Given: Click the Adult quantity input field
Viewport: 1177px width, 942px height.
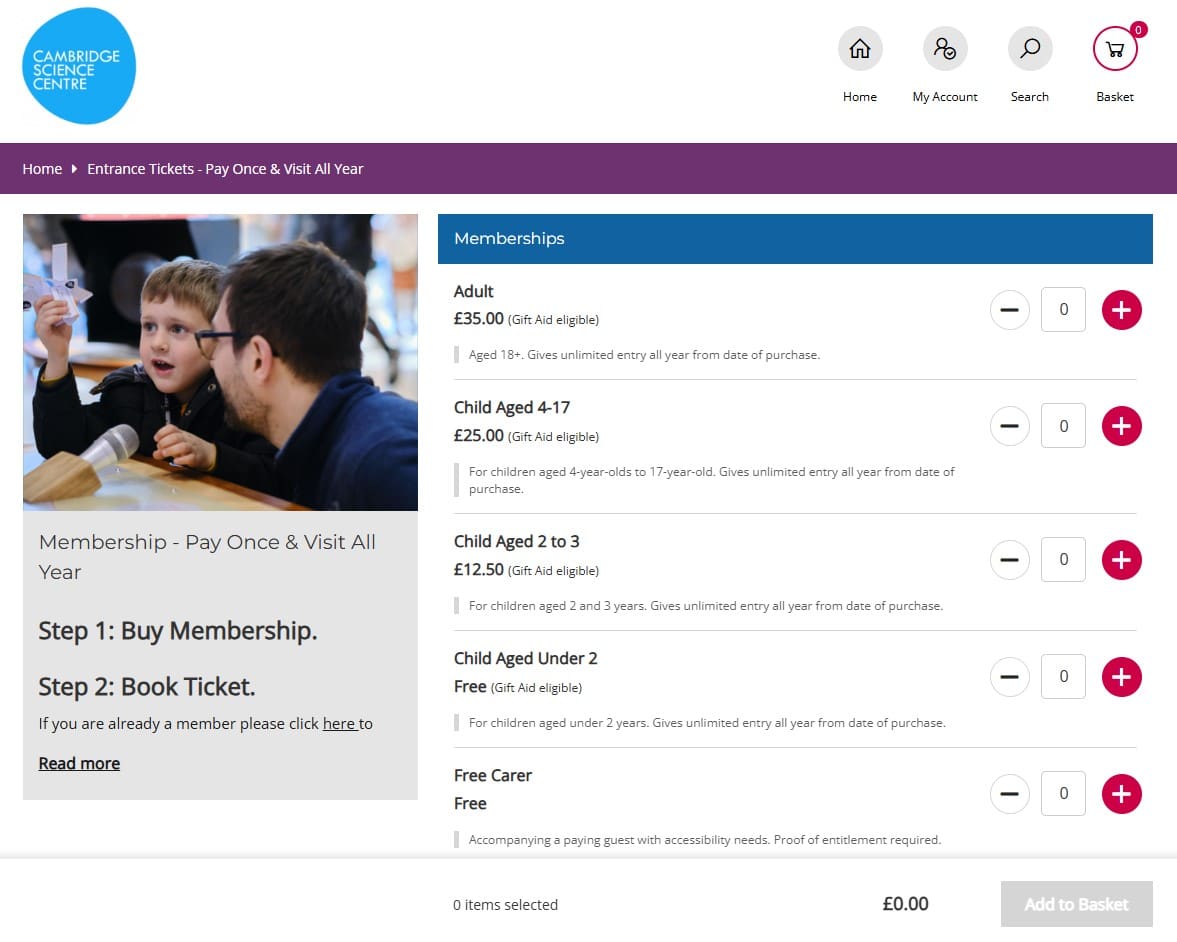Looking at the screenshot, I should 1063,310.
